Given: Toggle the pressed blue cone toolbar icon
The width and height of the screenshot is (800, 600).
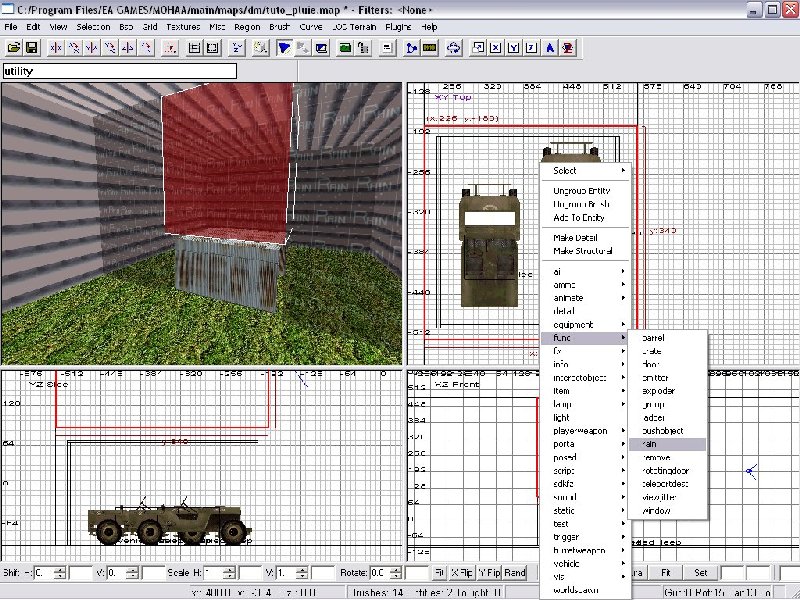Looking at the screenshot, I should (x=284, y=48).
